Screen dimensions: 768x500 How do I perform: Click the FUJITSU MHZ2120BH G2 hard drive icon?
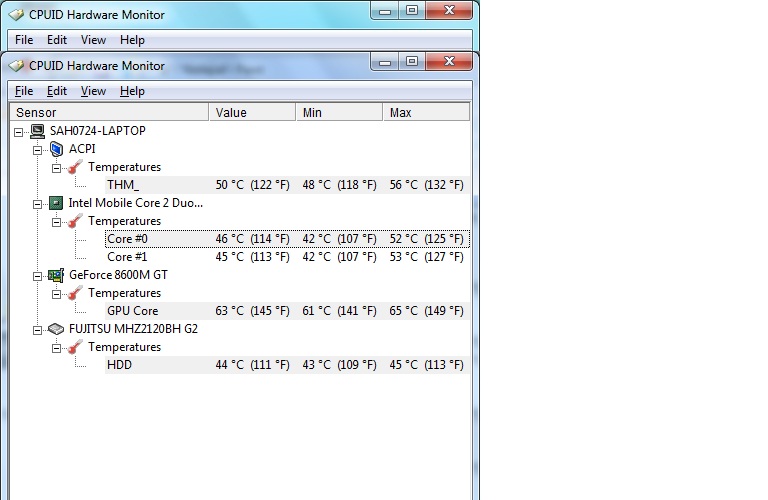(56, 329)
